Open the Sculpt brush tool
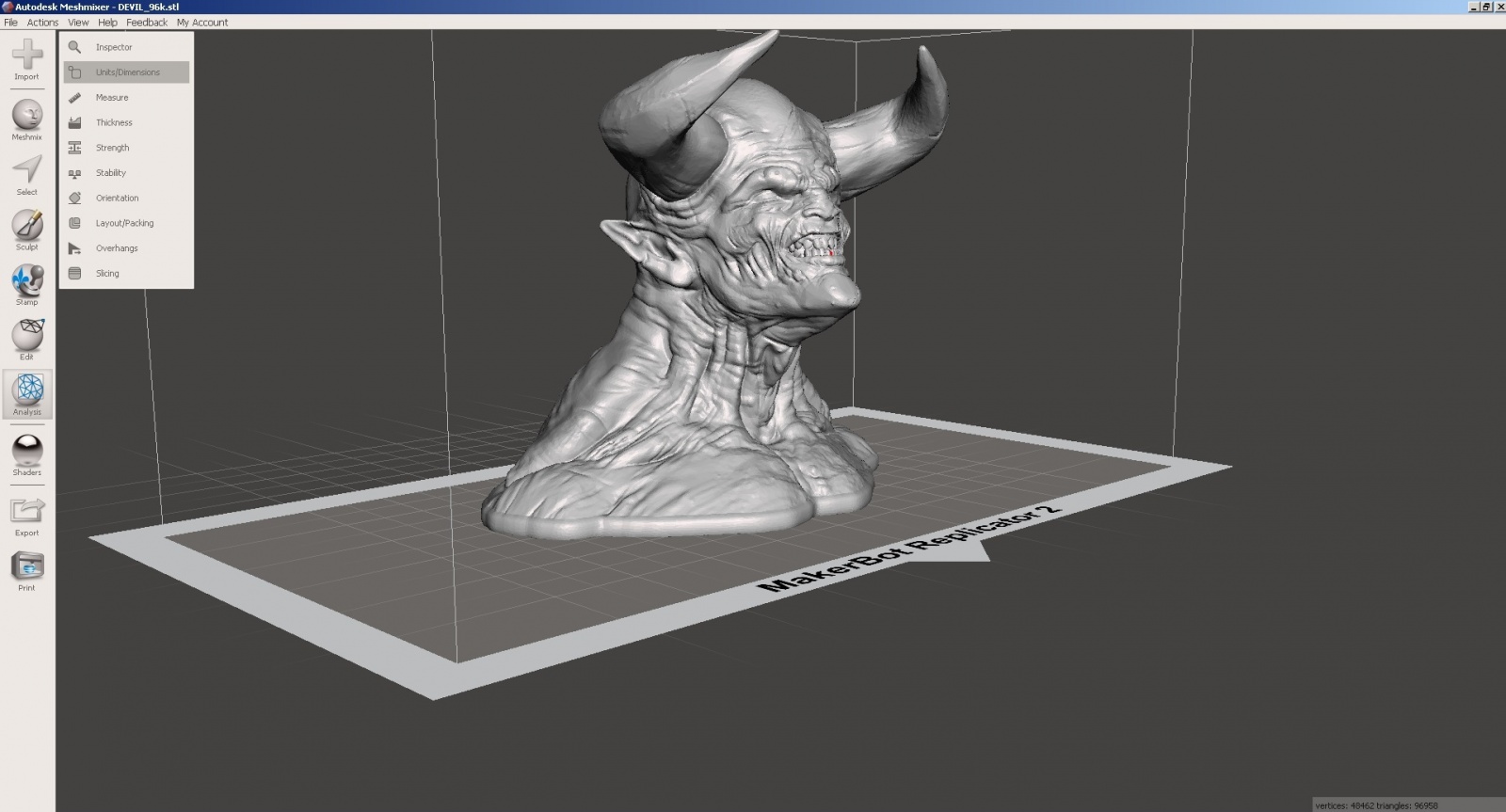The width and height of the screenshot is (1506, 812). 27,225
